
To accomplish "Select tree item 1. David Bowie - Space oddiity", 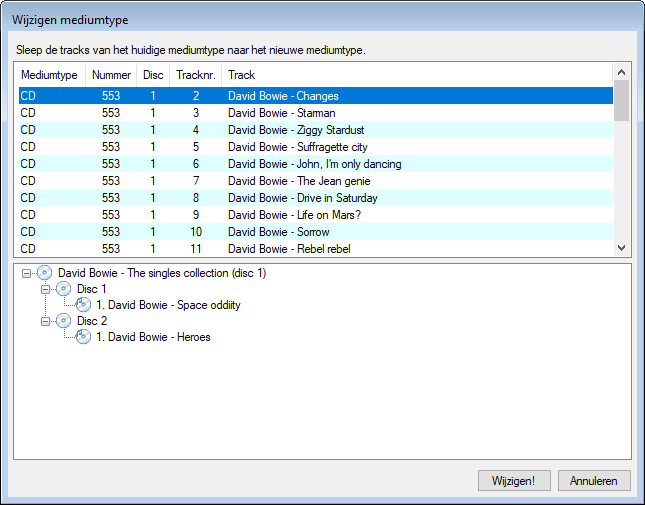I will (x=168, y=305).
